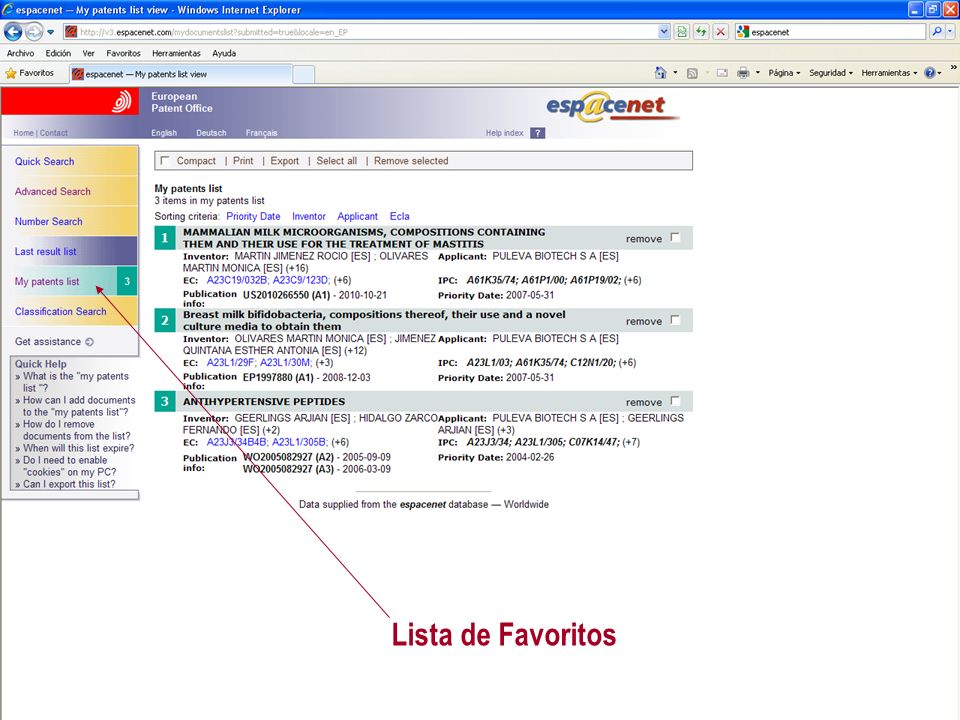Image resolution: width=960 pixels, height=720 pixels.
Task: Sort list by Inventor
Action: 309,216
